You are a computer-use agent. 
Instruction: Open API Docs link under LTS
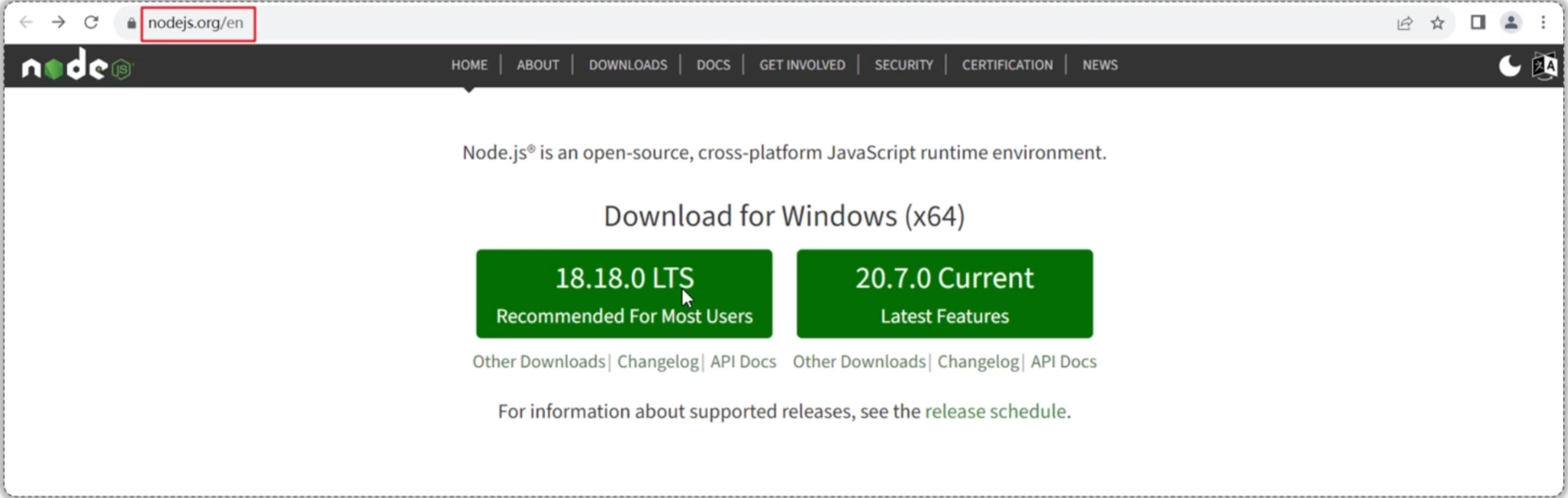point(744,362)
